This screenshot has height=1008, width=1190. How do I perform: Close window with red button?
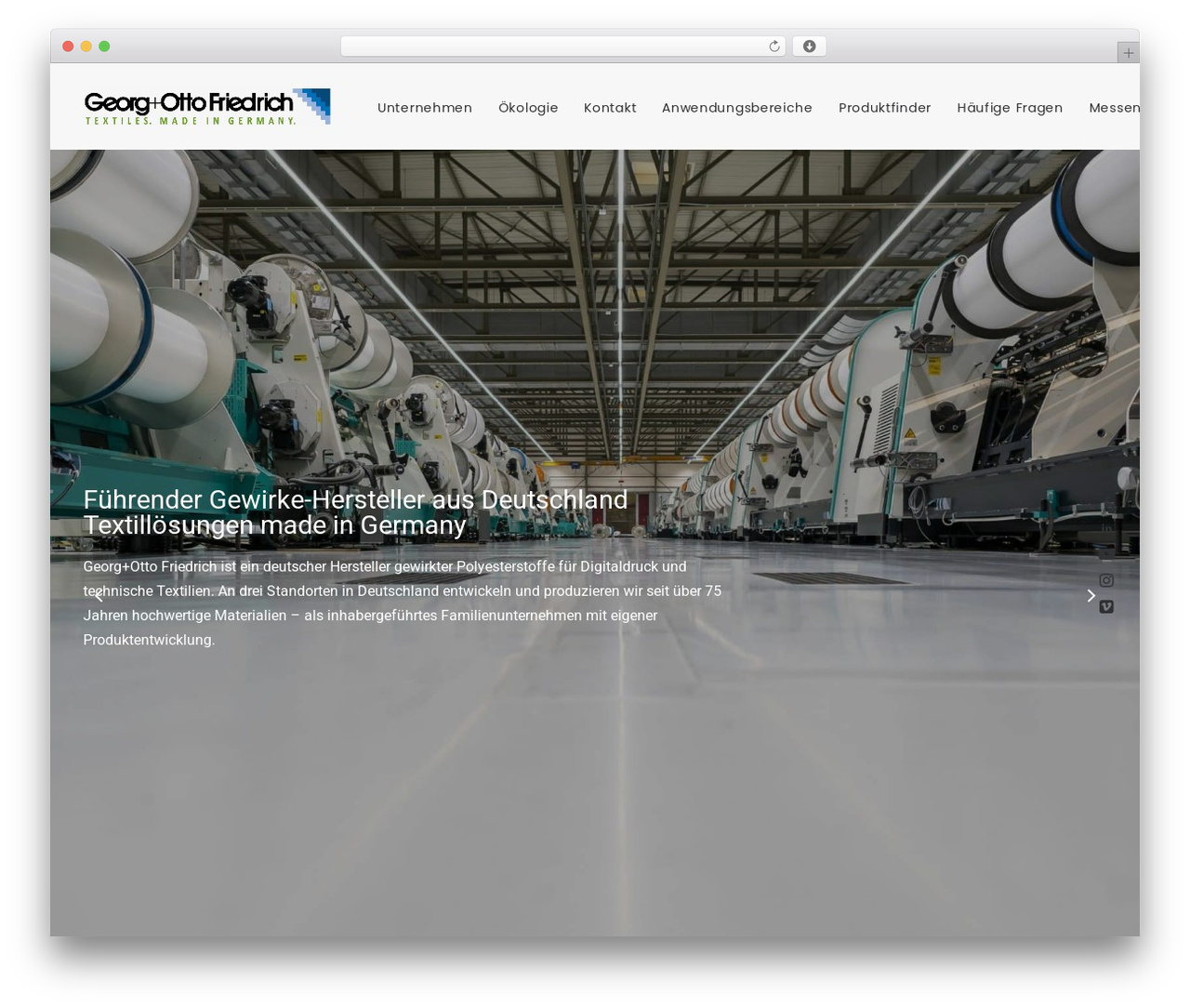tap(68, 46)
